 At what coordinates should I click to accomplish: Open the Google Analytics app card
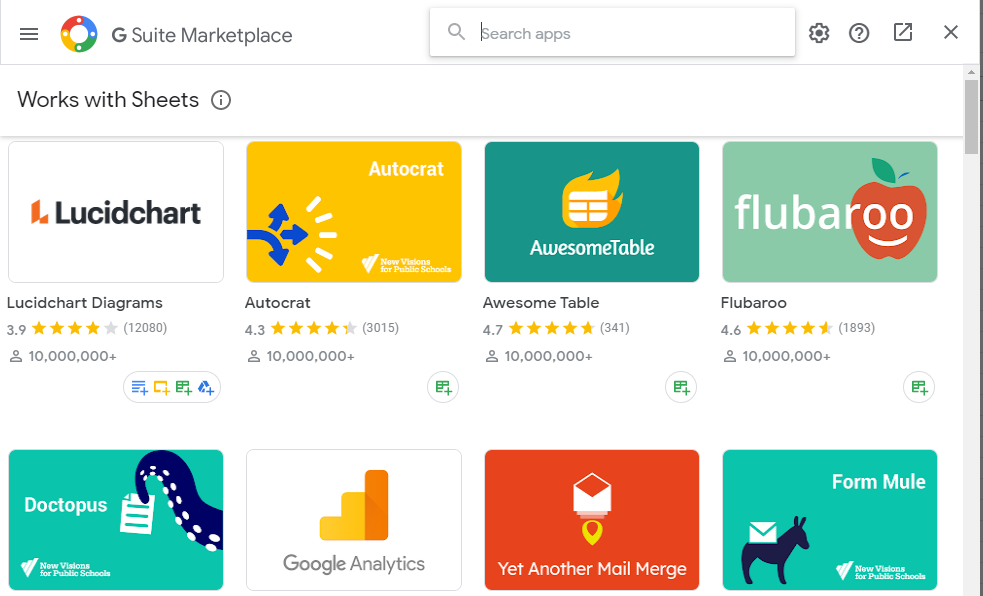pyautogui.click(x=354, y=520)
